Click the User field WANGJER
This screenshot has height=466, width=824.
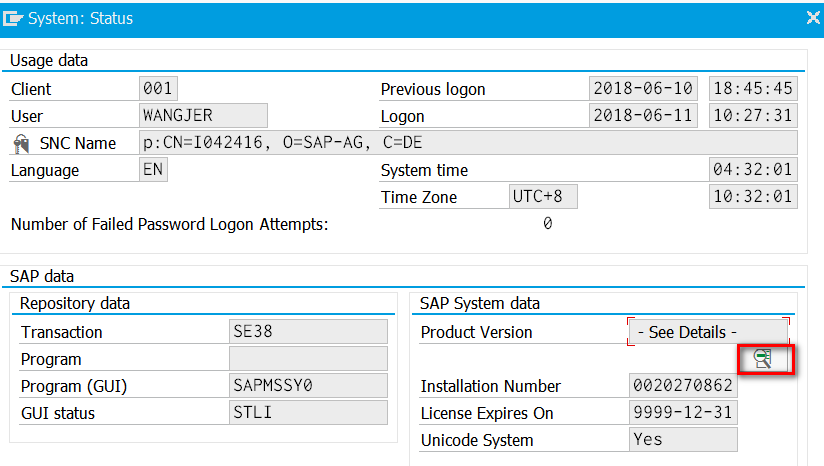pos(203,116)
